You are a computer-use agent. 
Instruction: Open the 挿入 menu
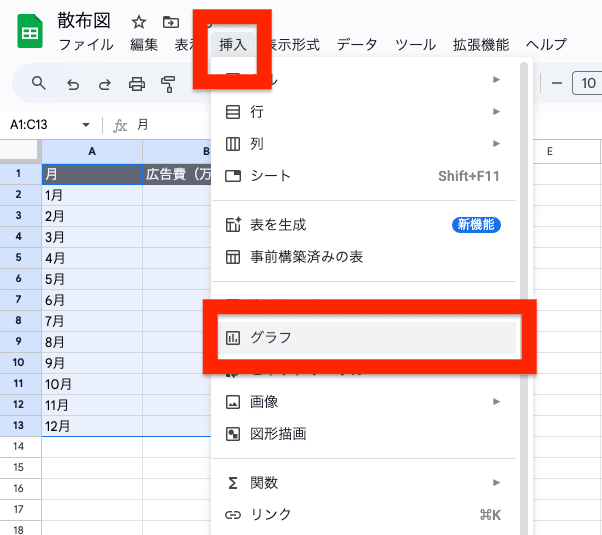pyautogui.click(x=233, y=45)
